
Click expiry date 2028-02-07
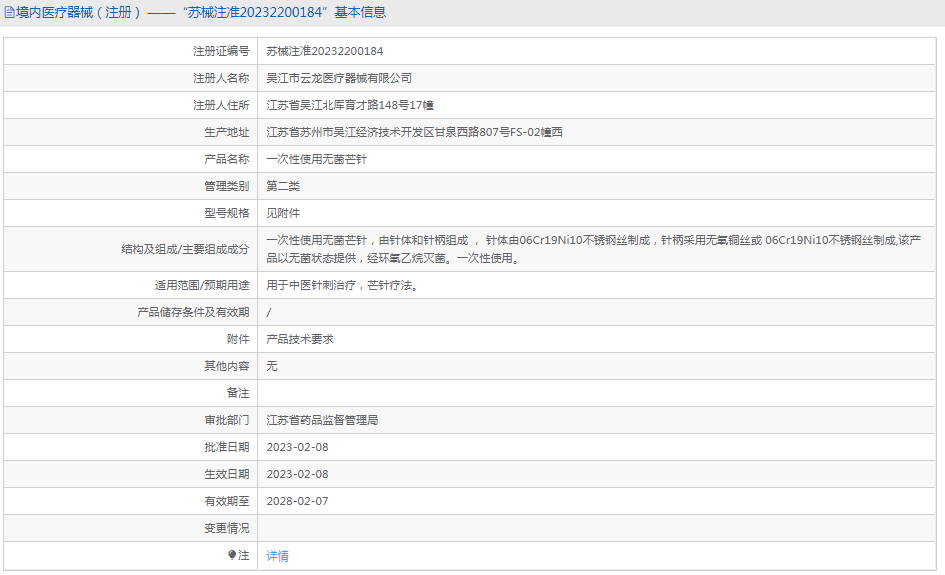click(298, 501)
